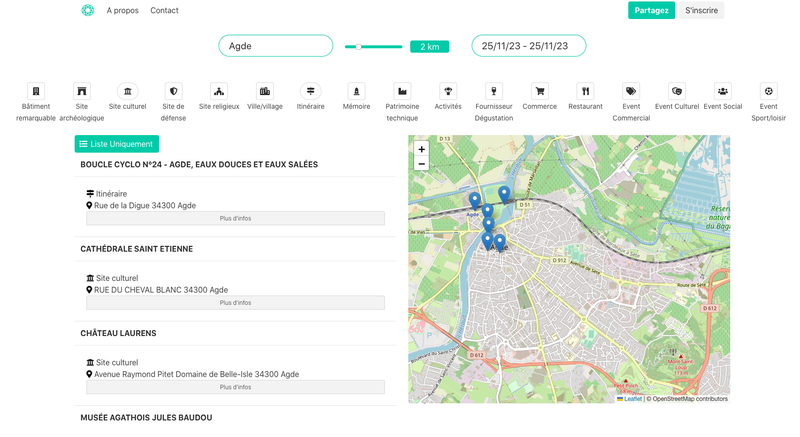Filter by Site culturel icon
800x437 pixels.
(128, 91)
